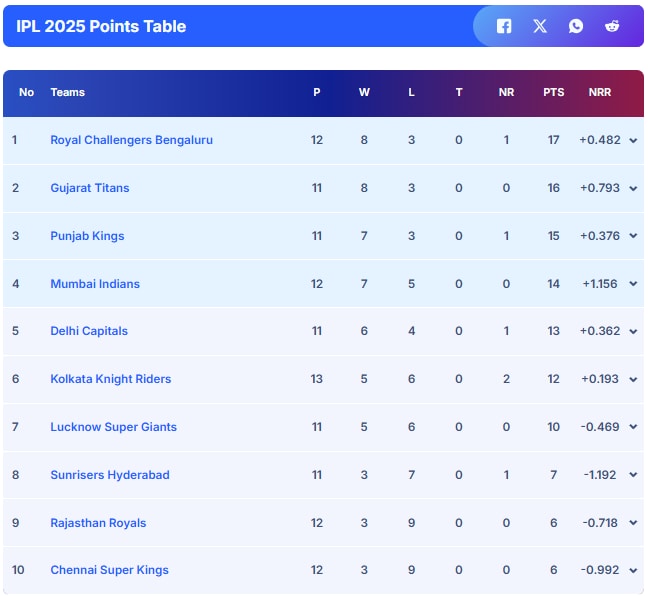Click the NRR column header

click(x=600, y=92)
